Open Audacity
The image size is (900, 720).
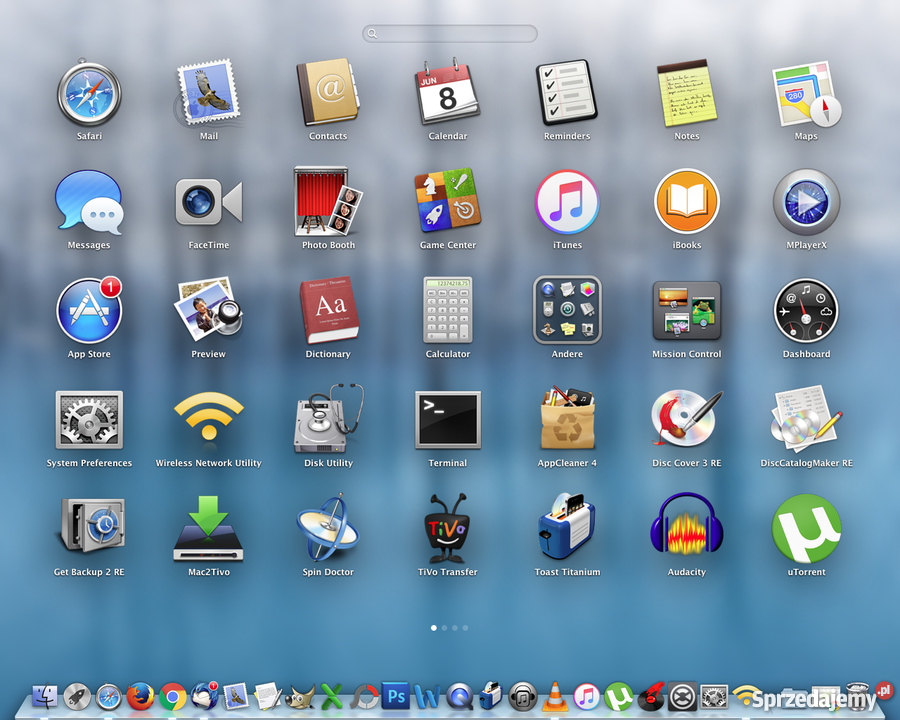[686, 528]
